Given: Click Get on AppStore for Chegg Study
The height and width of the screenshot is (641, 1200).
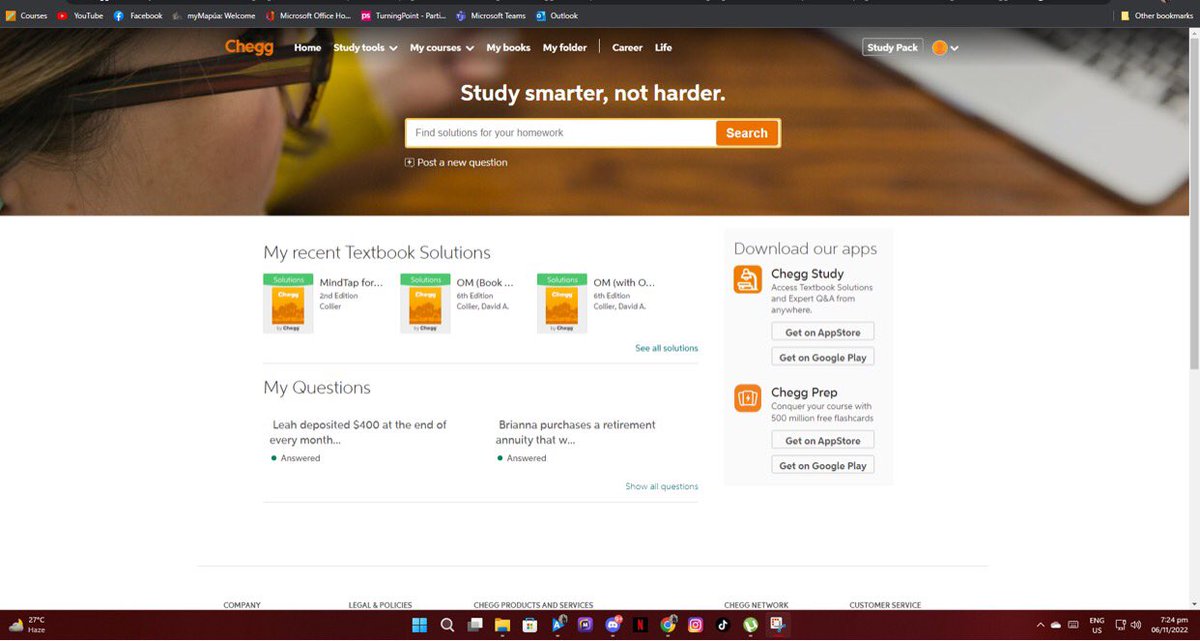Looking at the screenshot, I should [x=823, y=332].
